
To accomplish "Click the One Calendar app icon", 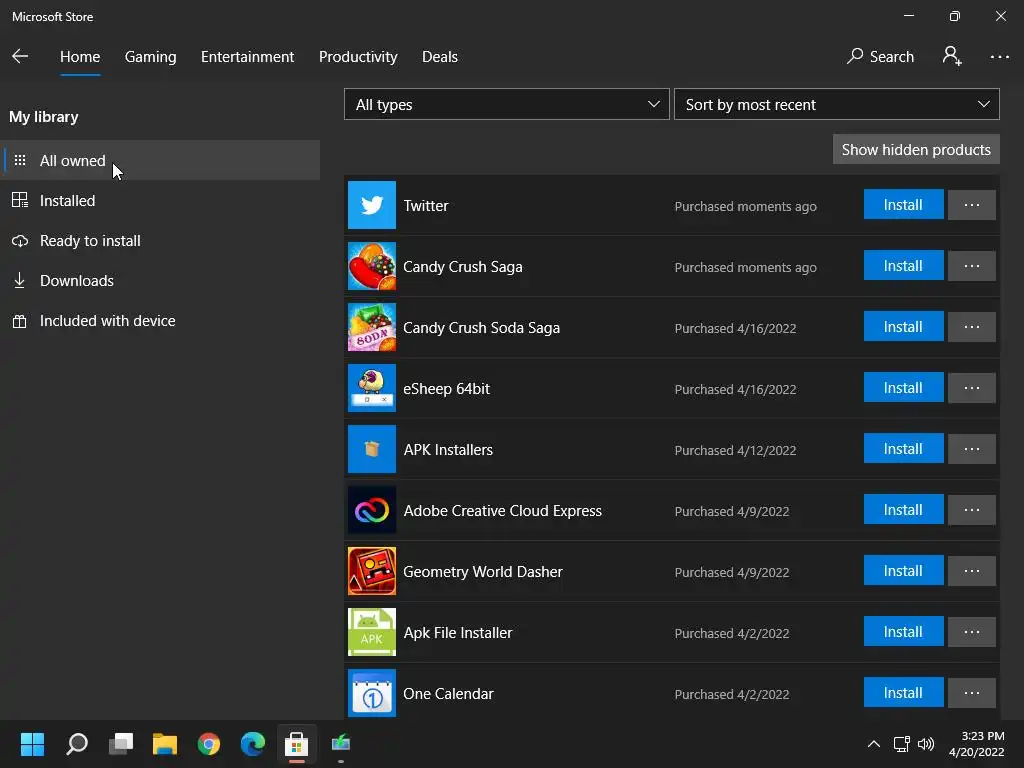I will [372, 693].
